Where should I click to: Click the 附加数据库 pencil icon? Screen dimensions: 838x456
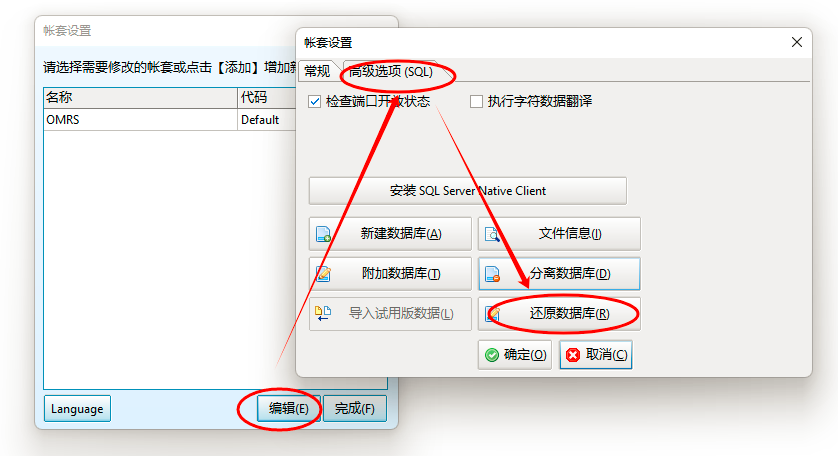[x=323, y=274]
